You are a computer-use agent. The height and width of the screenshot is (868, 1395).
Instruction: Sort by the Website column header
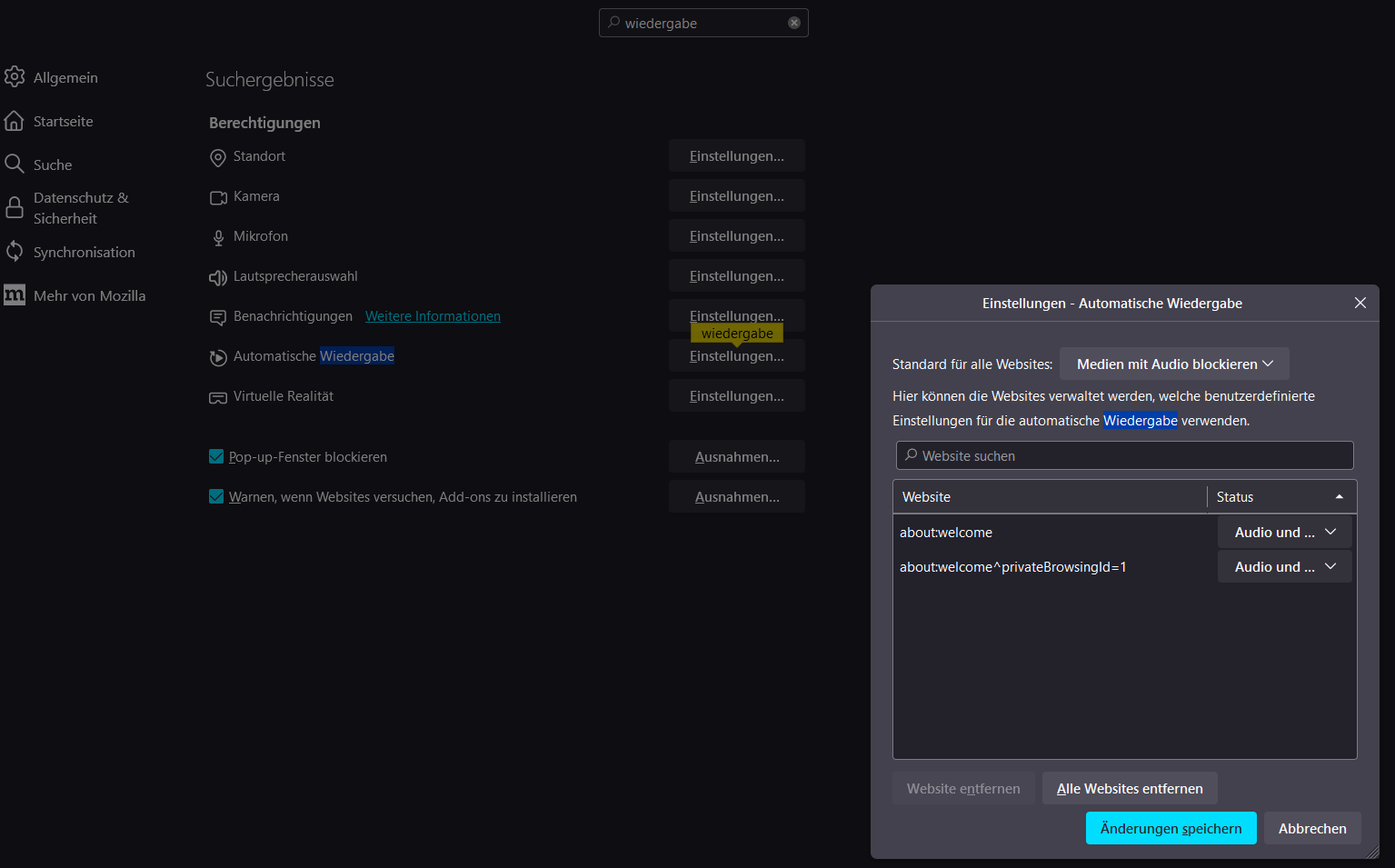pos(1050,496)
